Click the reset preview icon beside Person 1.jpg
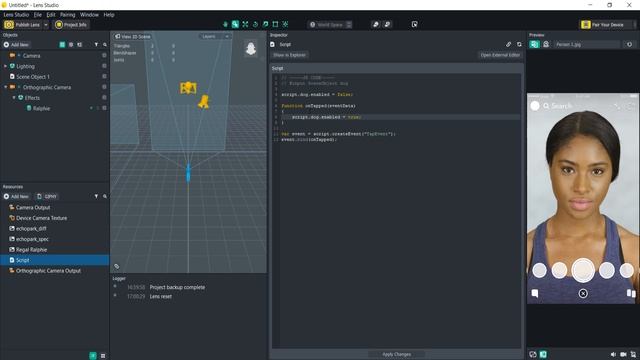This screenshot has height=360, width=640. [629, 44]
